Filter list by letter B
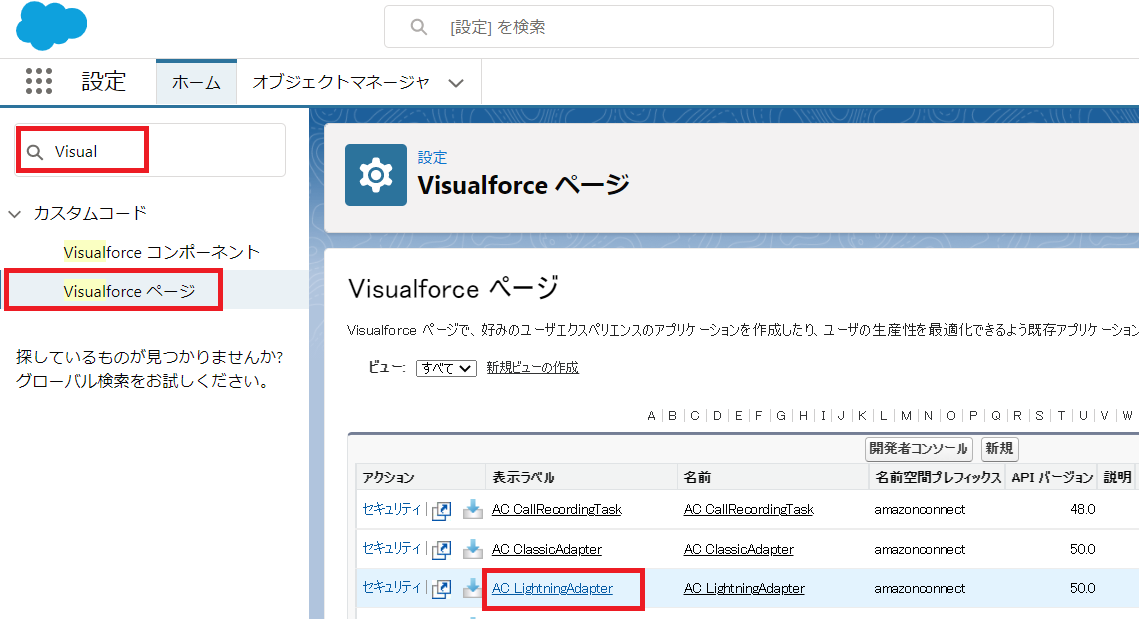Image resolution: width=1139 pixels, height=619 pixels. (673, 416)
